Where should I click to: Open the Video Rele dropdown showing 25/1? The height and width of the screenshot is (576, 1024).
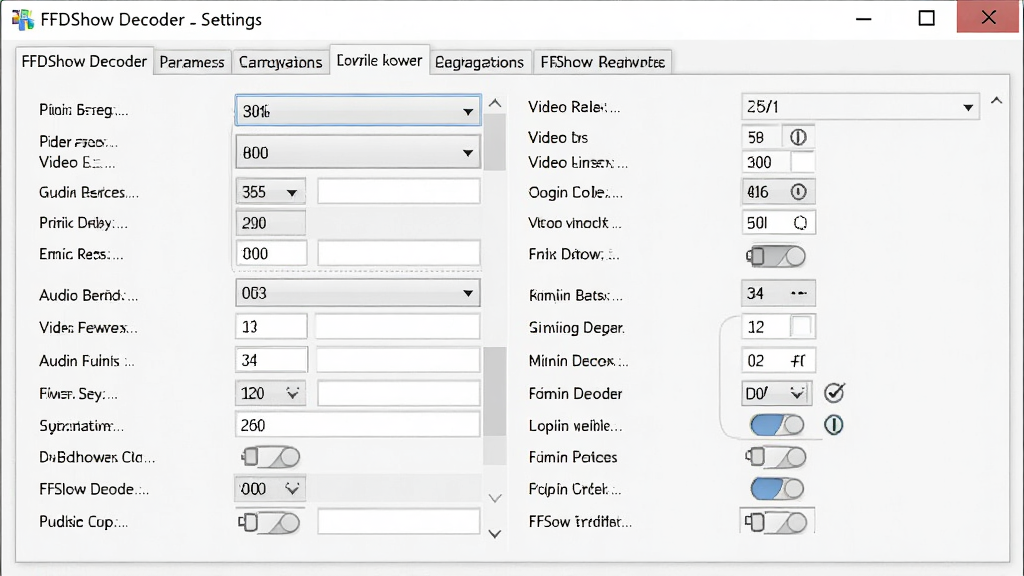pos(860,106)
